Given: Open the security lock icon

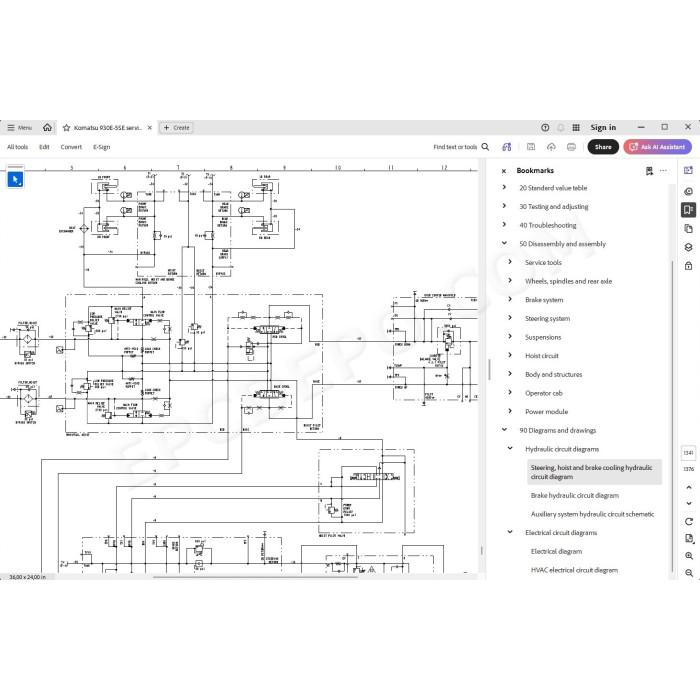Looking at the screenshot, I should coord(688,266).
